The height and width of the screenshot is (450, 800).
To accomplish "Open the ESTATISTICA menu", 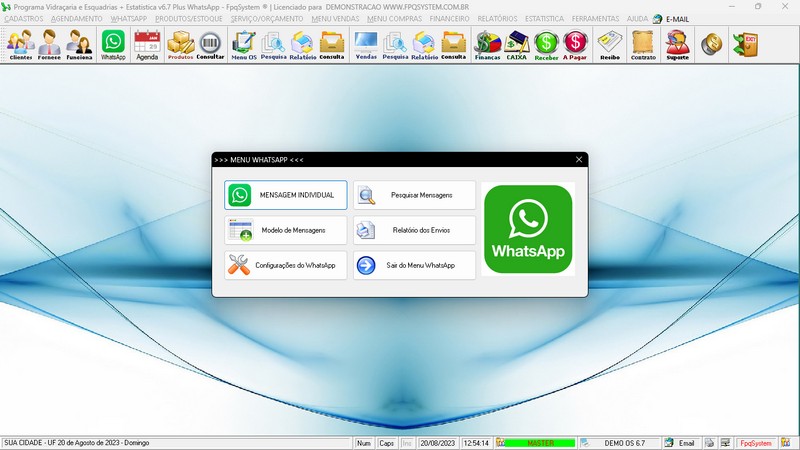I will (544, 19).
